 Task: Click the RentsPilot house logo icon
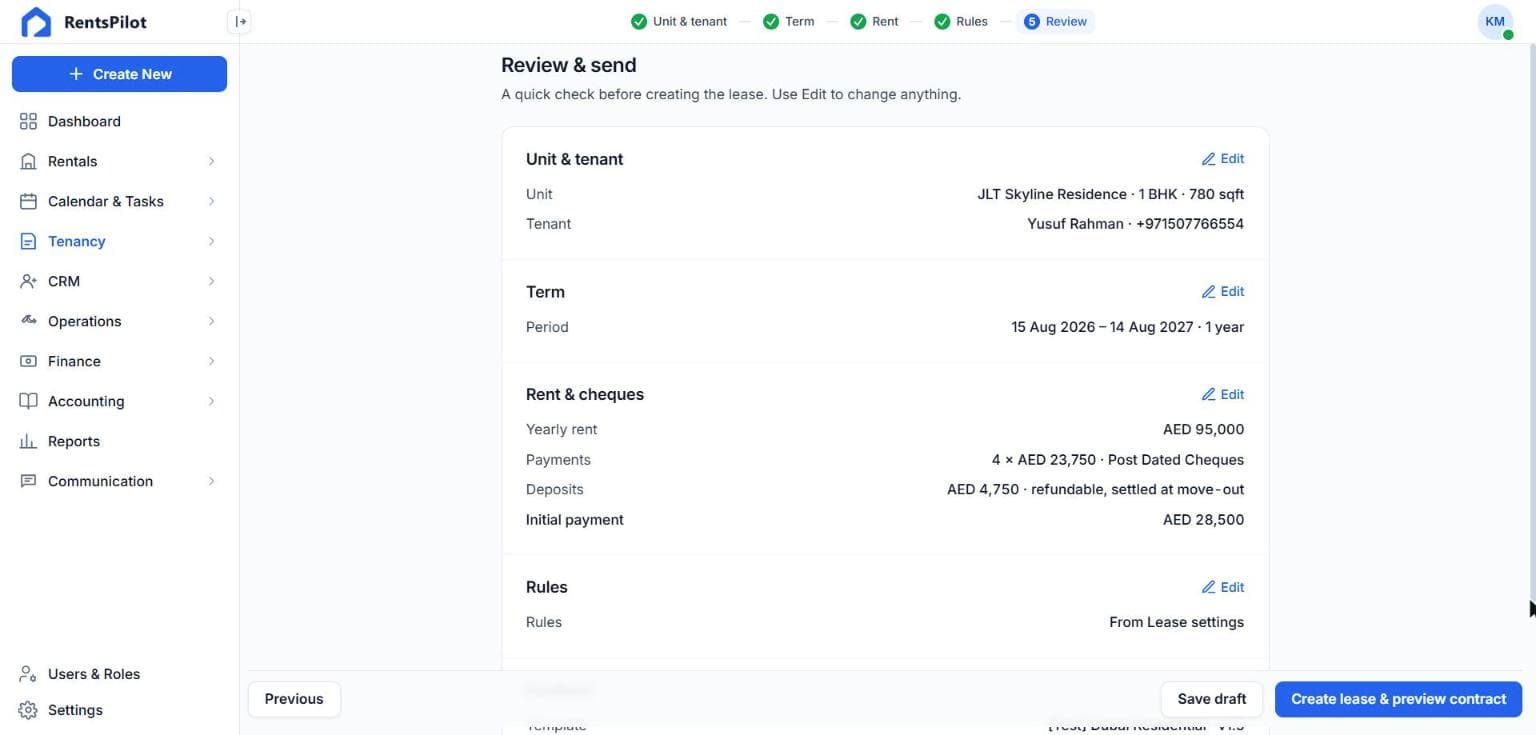[x=36, y=22]
